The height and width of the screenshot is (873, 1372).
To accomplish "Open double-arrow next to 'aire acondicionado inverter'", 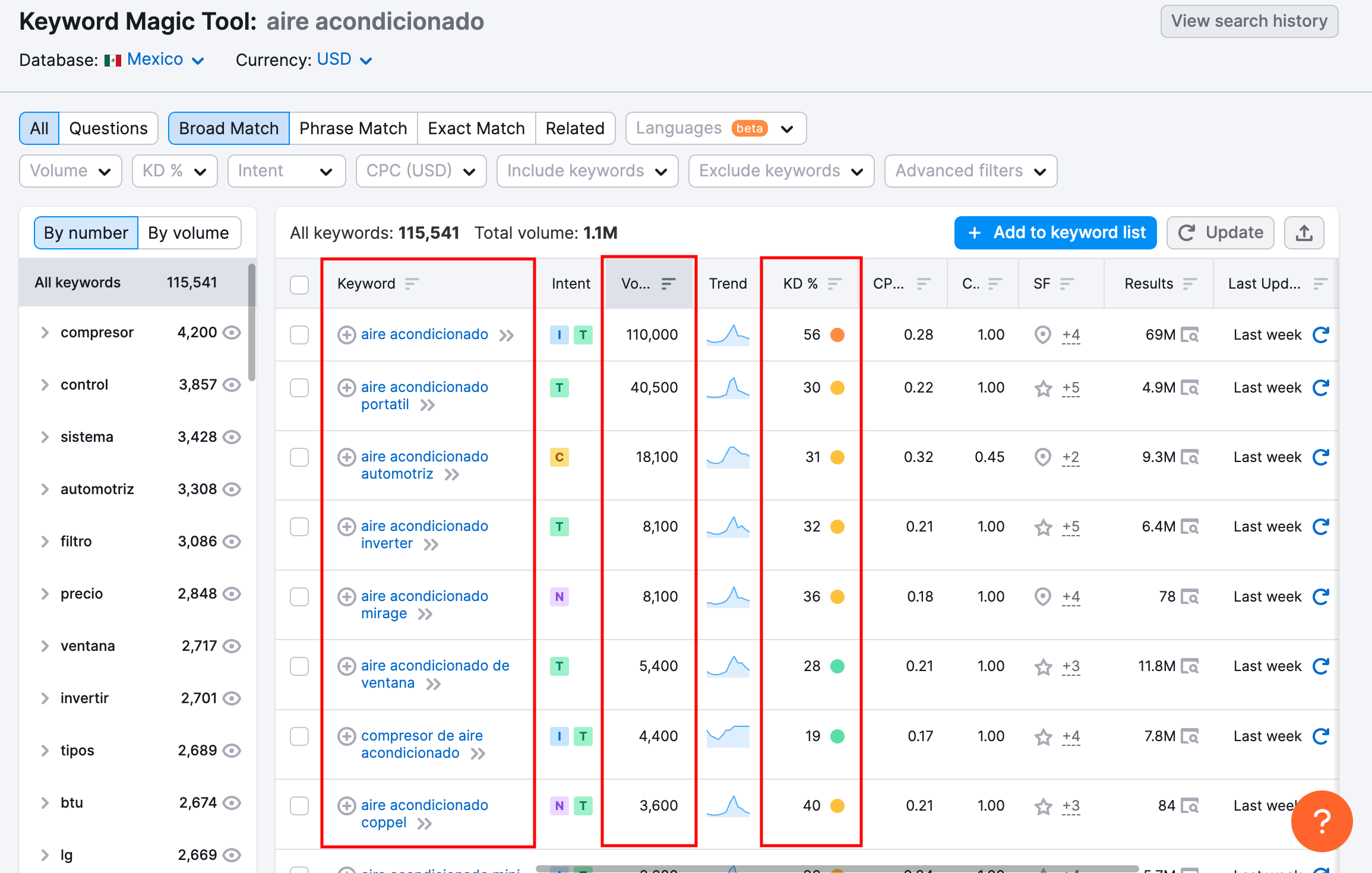I will coord(431,545).
